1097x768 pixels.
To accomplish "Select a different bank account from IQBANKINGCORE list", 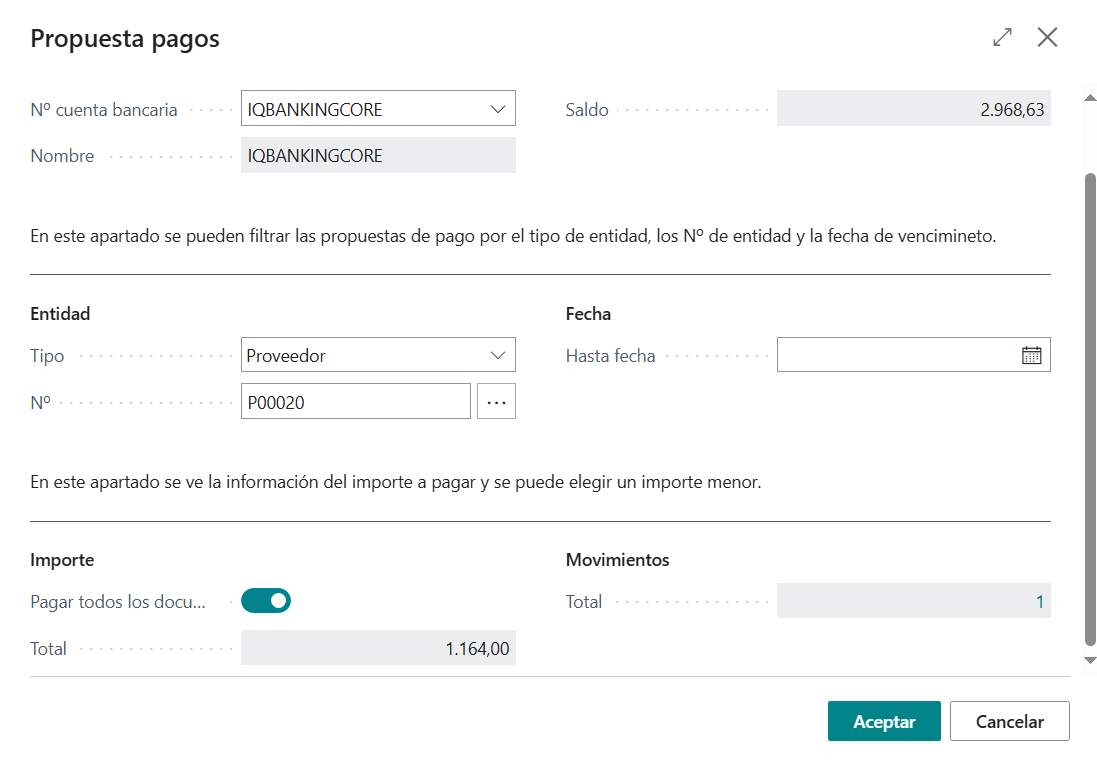I will pyautogui.click(x=498, y=108).
